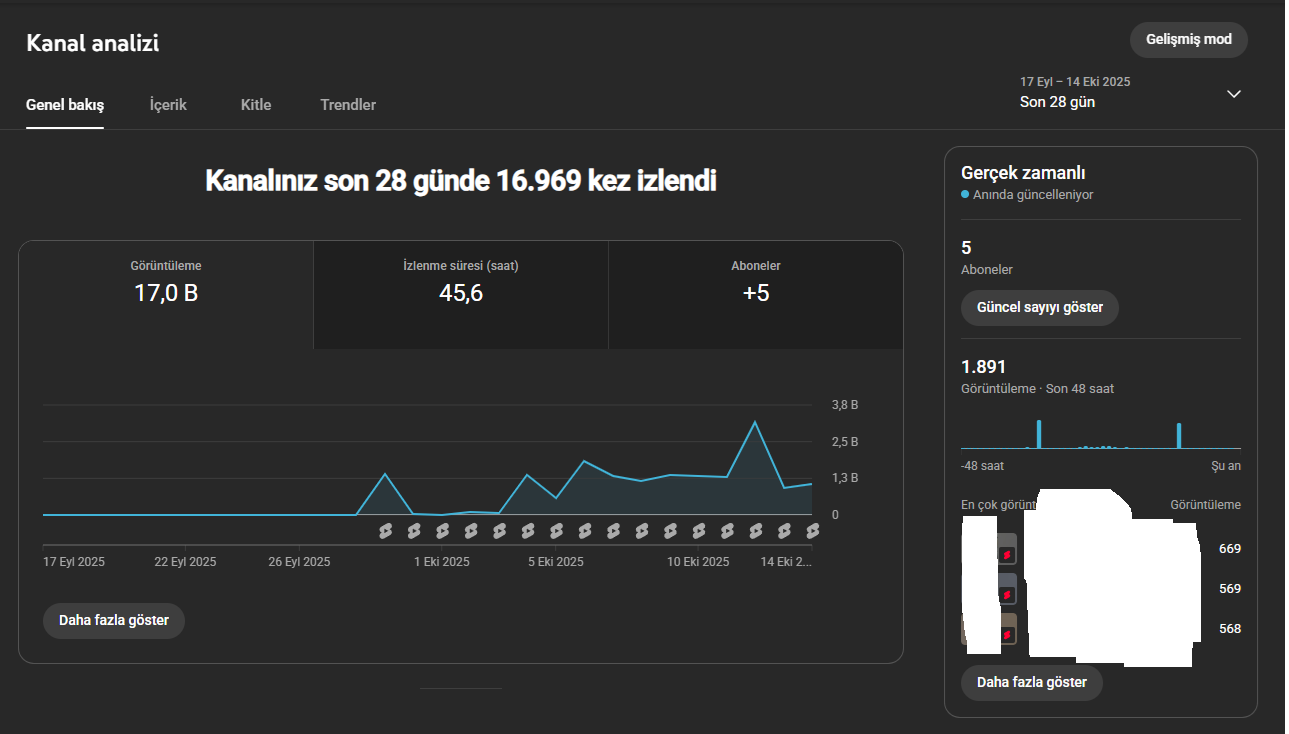Screen dimensions: 1289x734
Task: Click the 22 Eyl 2025 axis label
Action: (185, 562)
